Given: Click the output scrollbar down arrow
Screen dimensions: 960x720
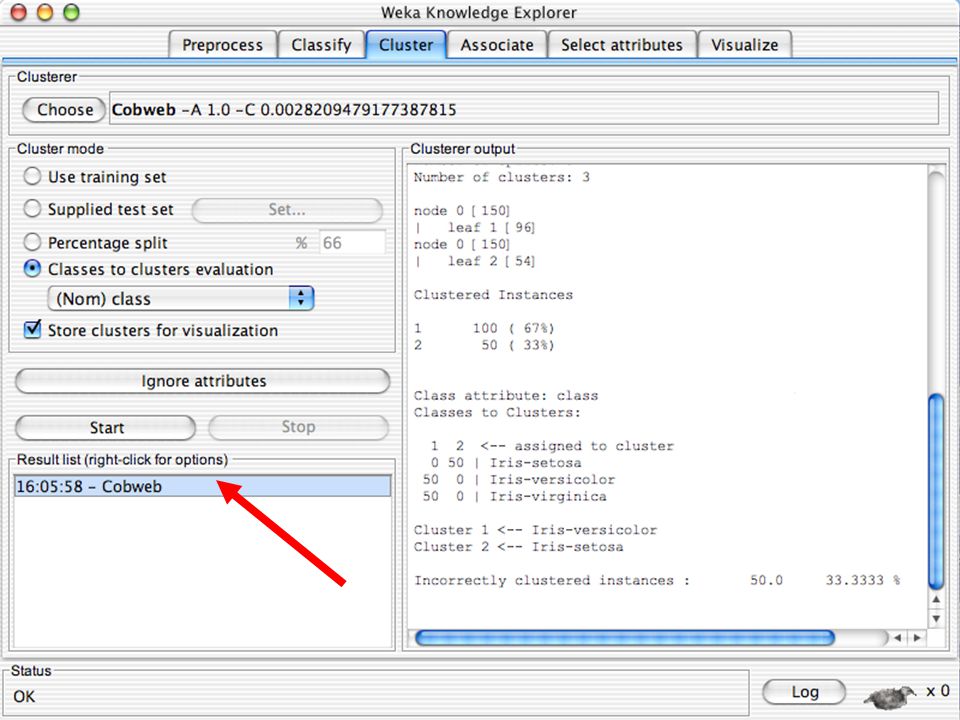Looking at the screenshot, I should point(936,618).
